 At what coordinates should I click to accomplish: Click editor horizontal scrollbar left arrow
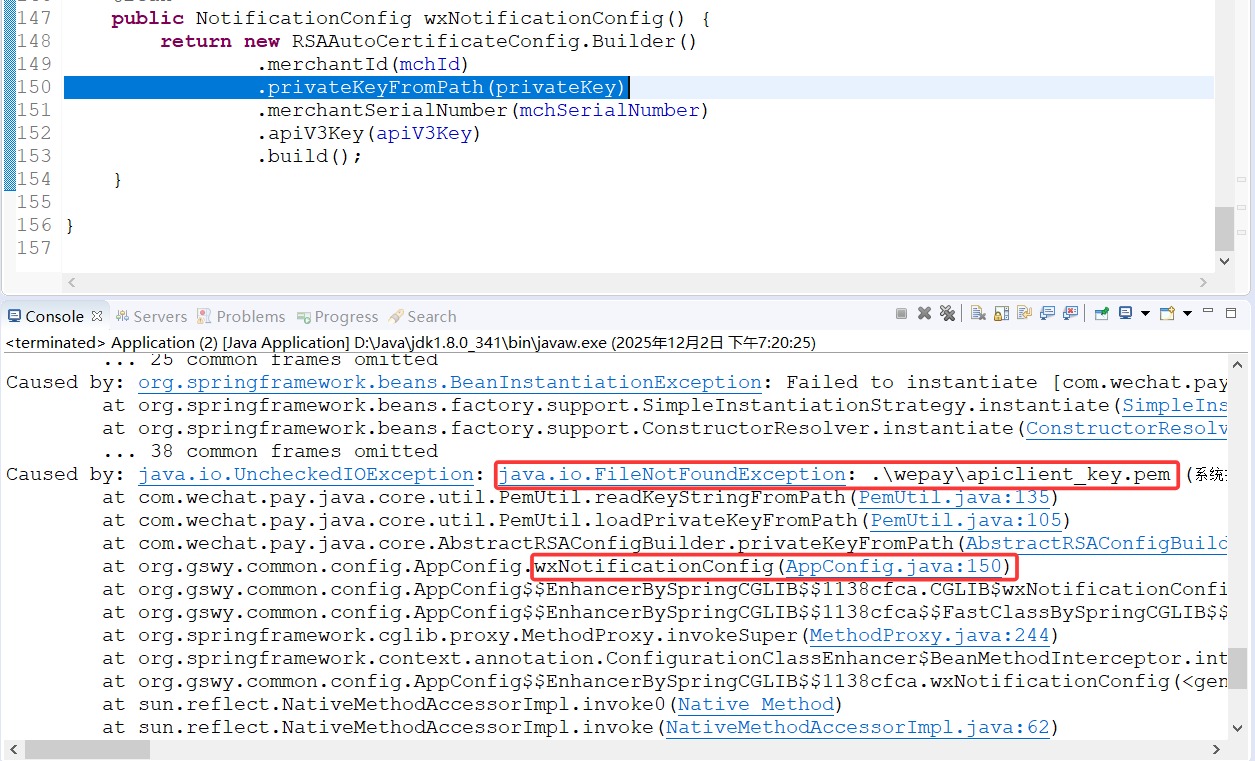coord(72,283)
